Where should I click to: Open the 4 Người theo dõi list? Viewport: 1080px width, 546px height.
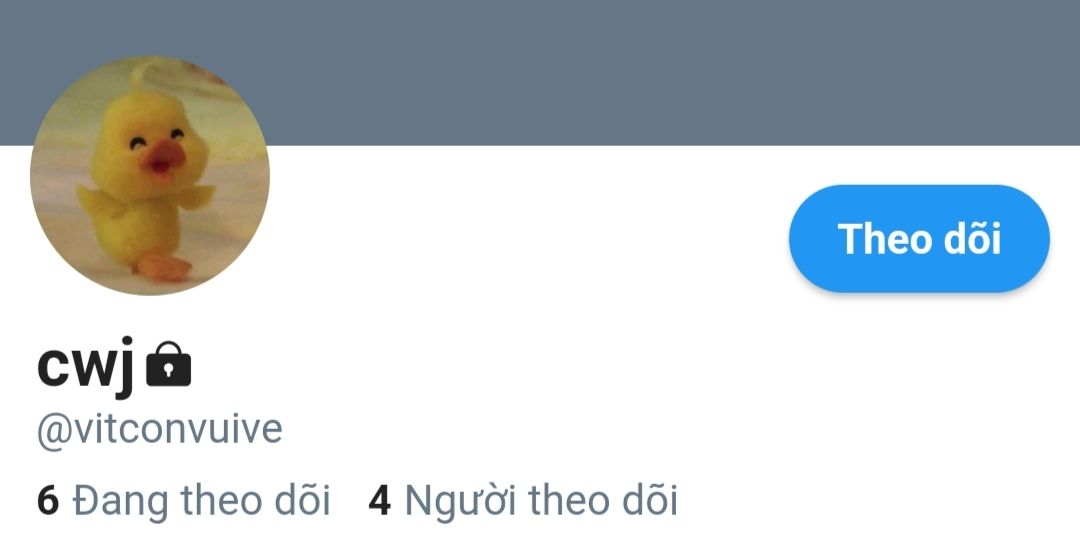[523, 500]
